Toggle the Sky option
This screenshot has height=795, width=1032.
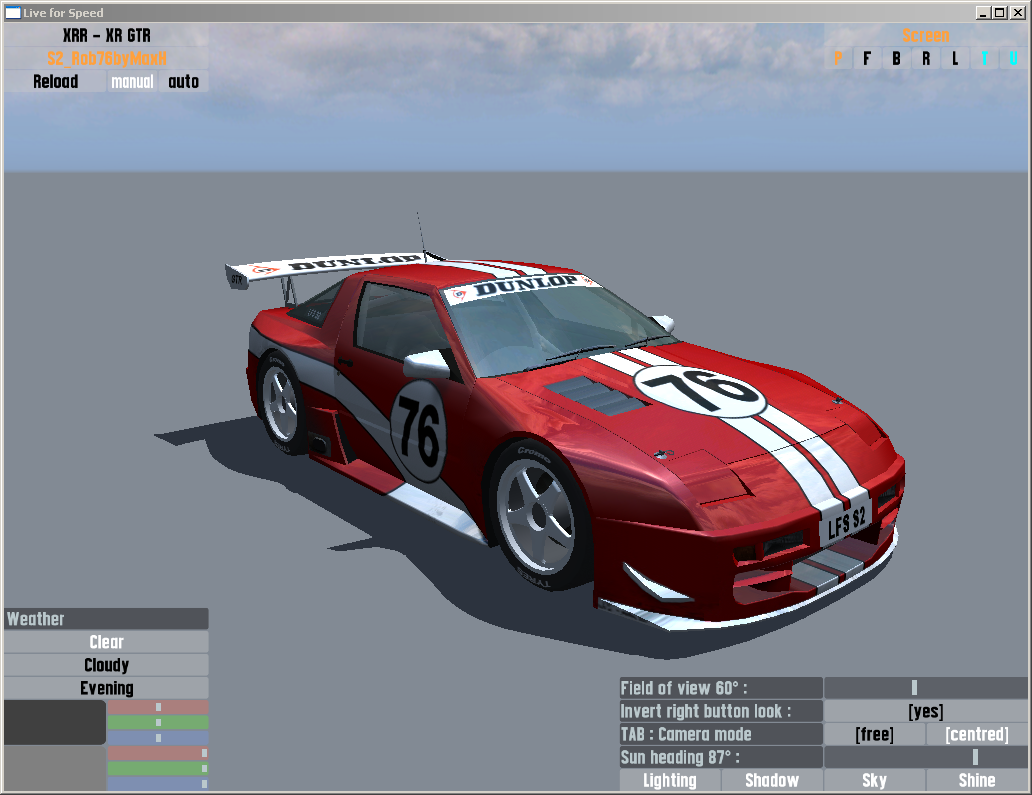pyautogui.click(x=875, y=780)
